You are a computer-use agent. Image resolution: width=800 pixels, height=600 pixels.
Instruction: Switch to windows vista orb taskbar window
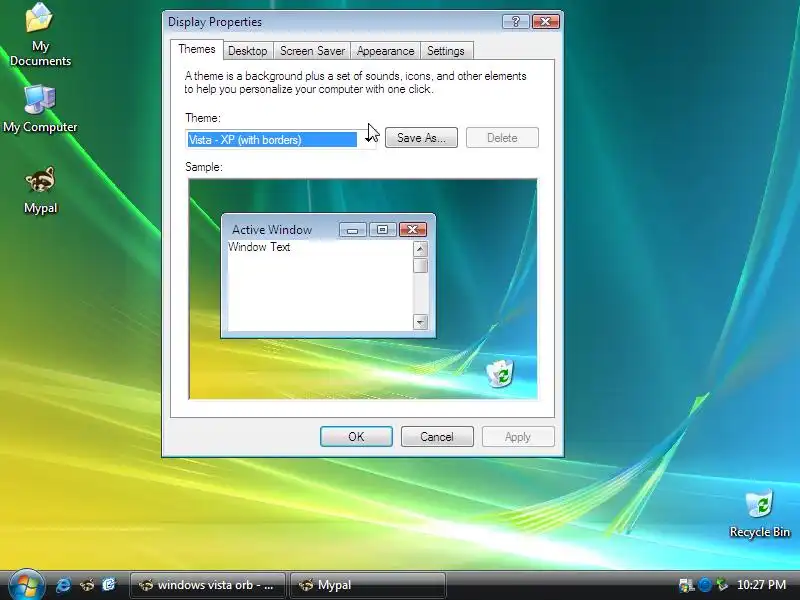click(207, 585)
